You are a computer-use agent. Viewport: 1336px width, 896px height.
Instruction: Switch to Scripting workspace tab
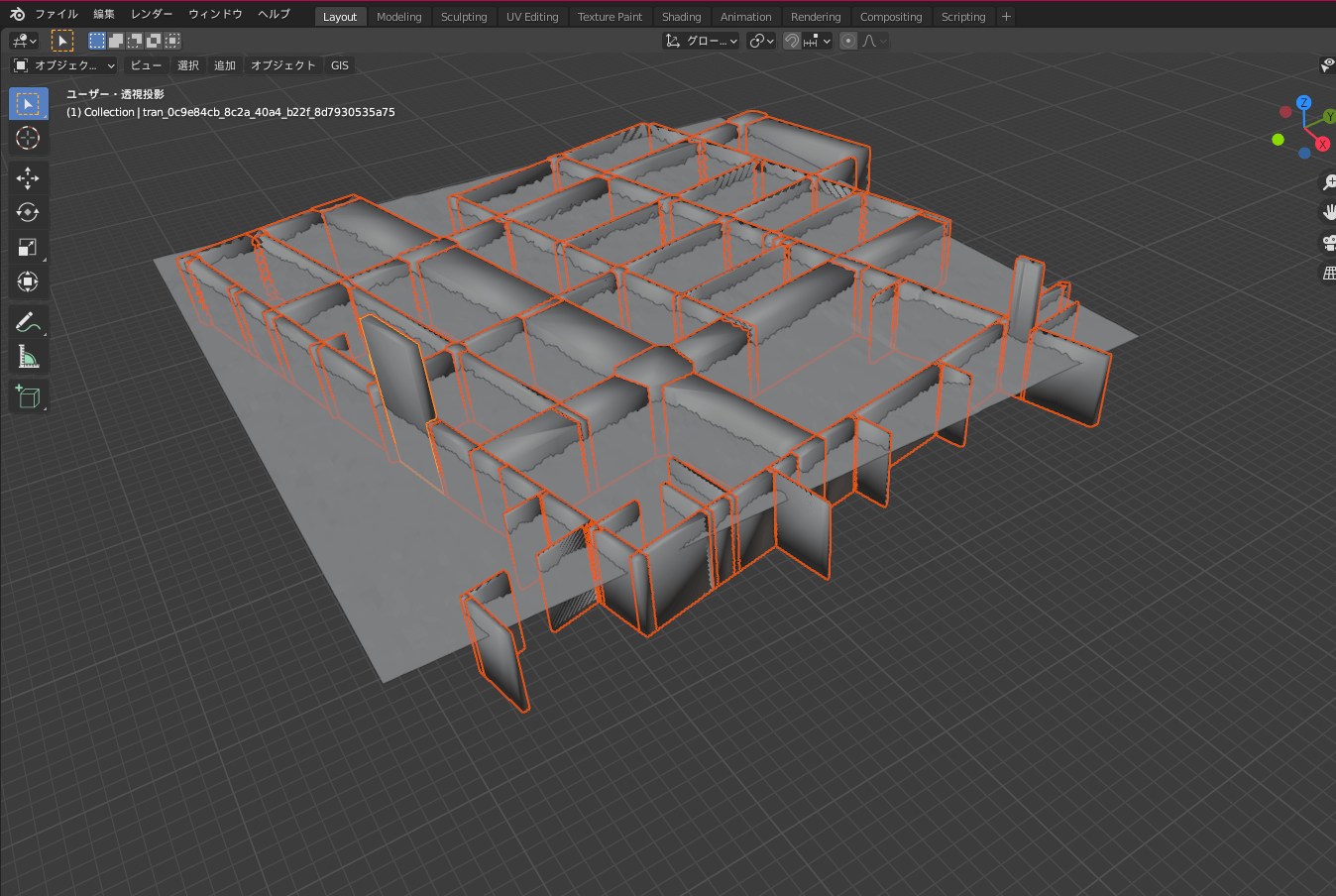coord(963,17)
